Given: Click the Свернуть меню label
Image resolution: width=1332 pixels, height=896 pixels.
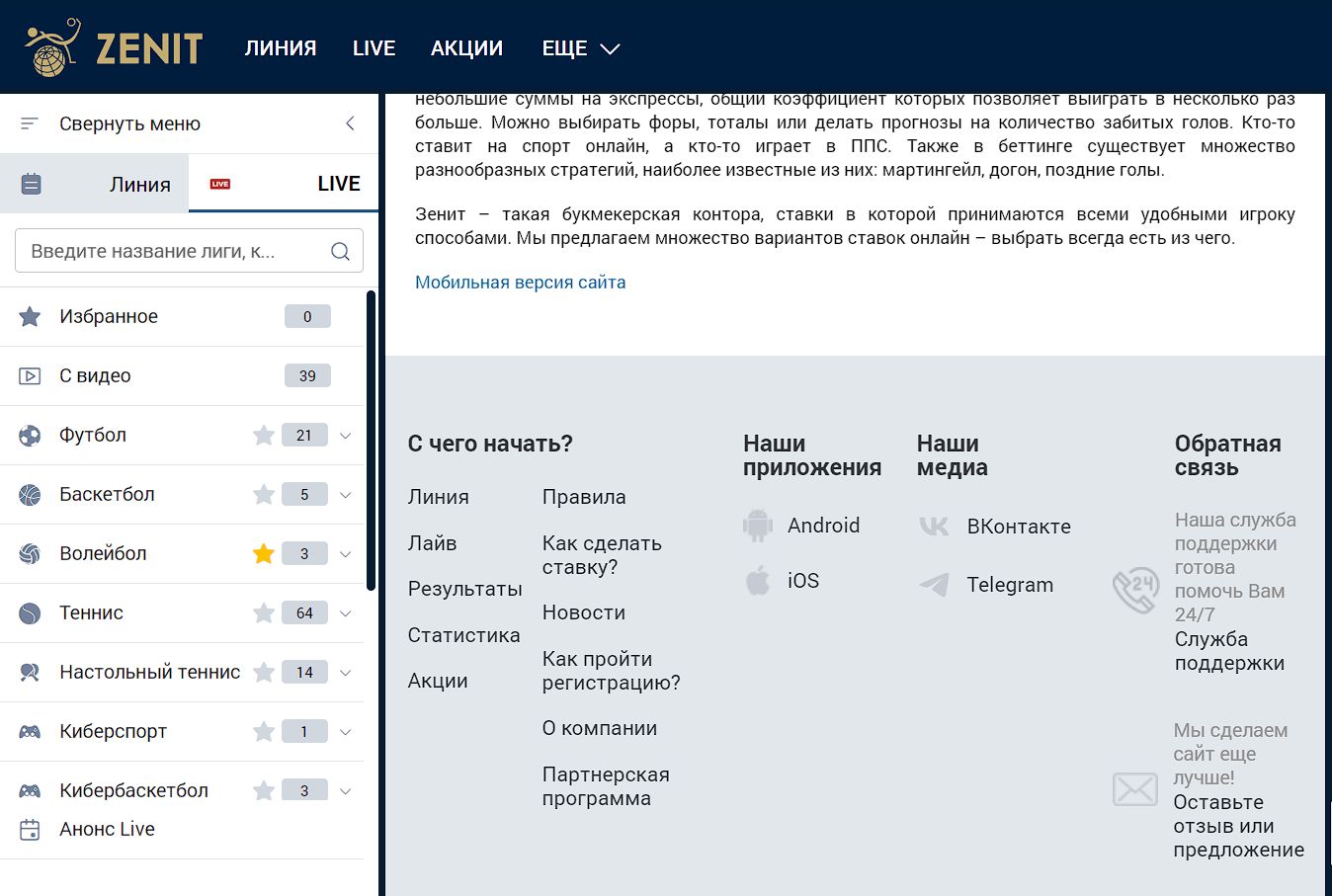Looking at the screenshot, I should click(129, 123).
